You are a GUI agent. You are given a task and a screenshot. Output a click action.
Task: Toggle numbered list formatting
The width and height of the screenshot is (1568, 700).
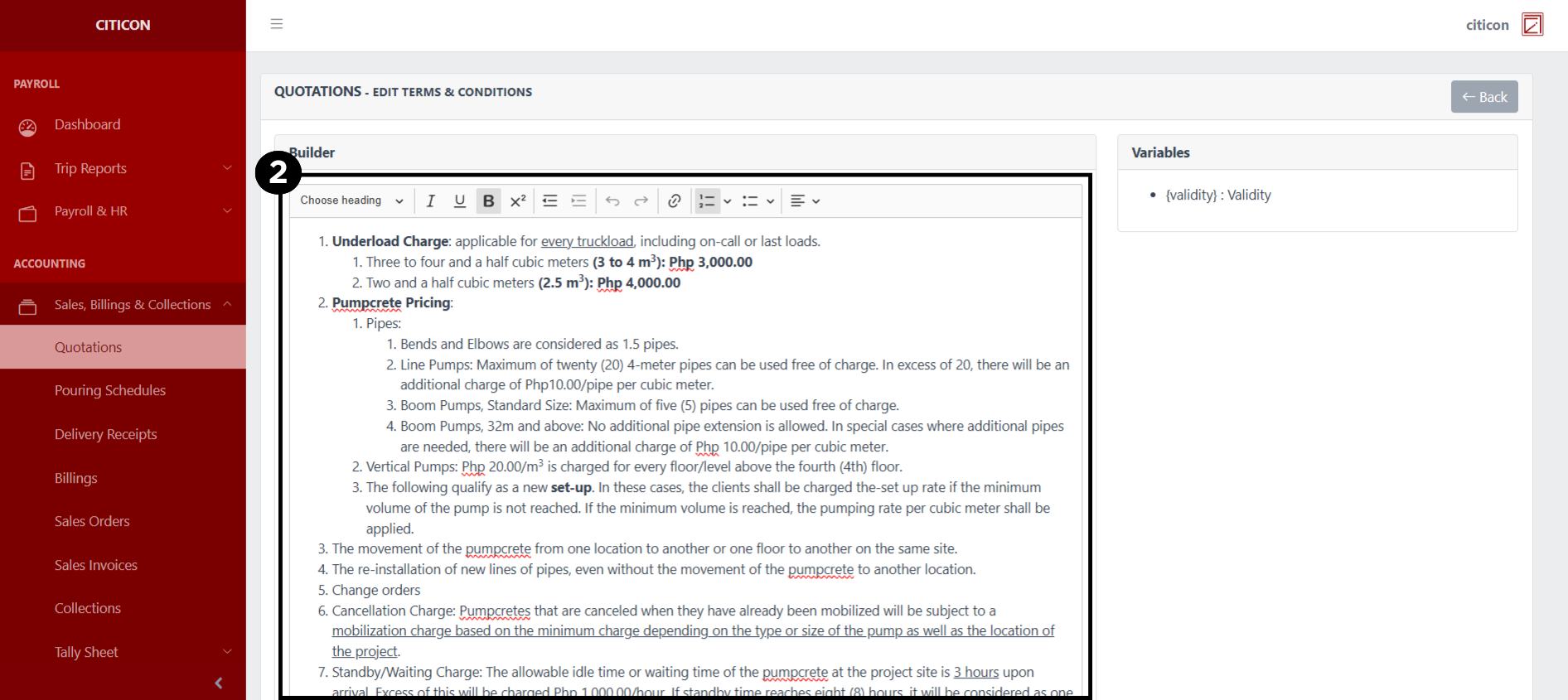(706, 201)
